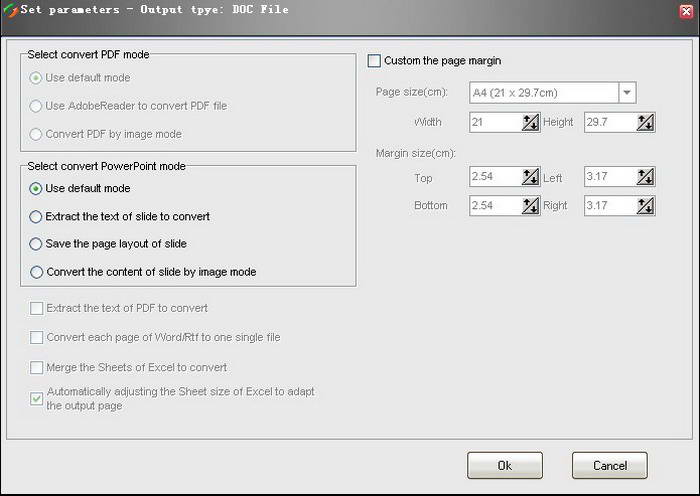Select Extract the text of slide option

pyautogui.click(x=36, y=217)
